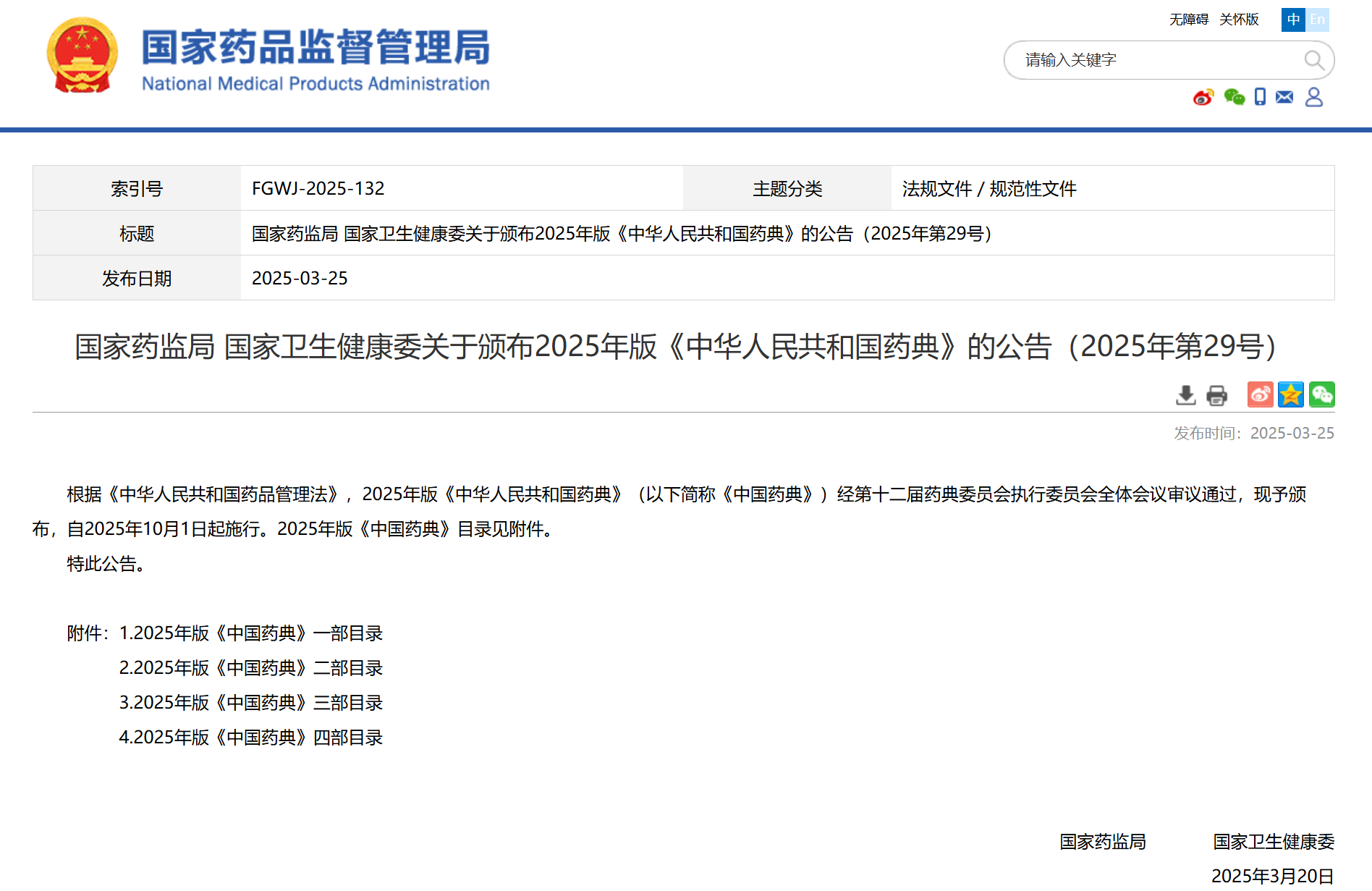Open the header WeChat icon
Image resolution: width=1372 pixels, height=891 pixels.
click(1234, 97)
